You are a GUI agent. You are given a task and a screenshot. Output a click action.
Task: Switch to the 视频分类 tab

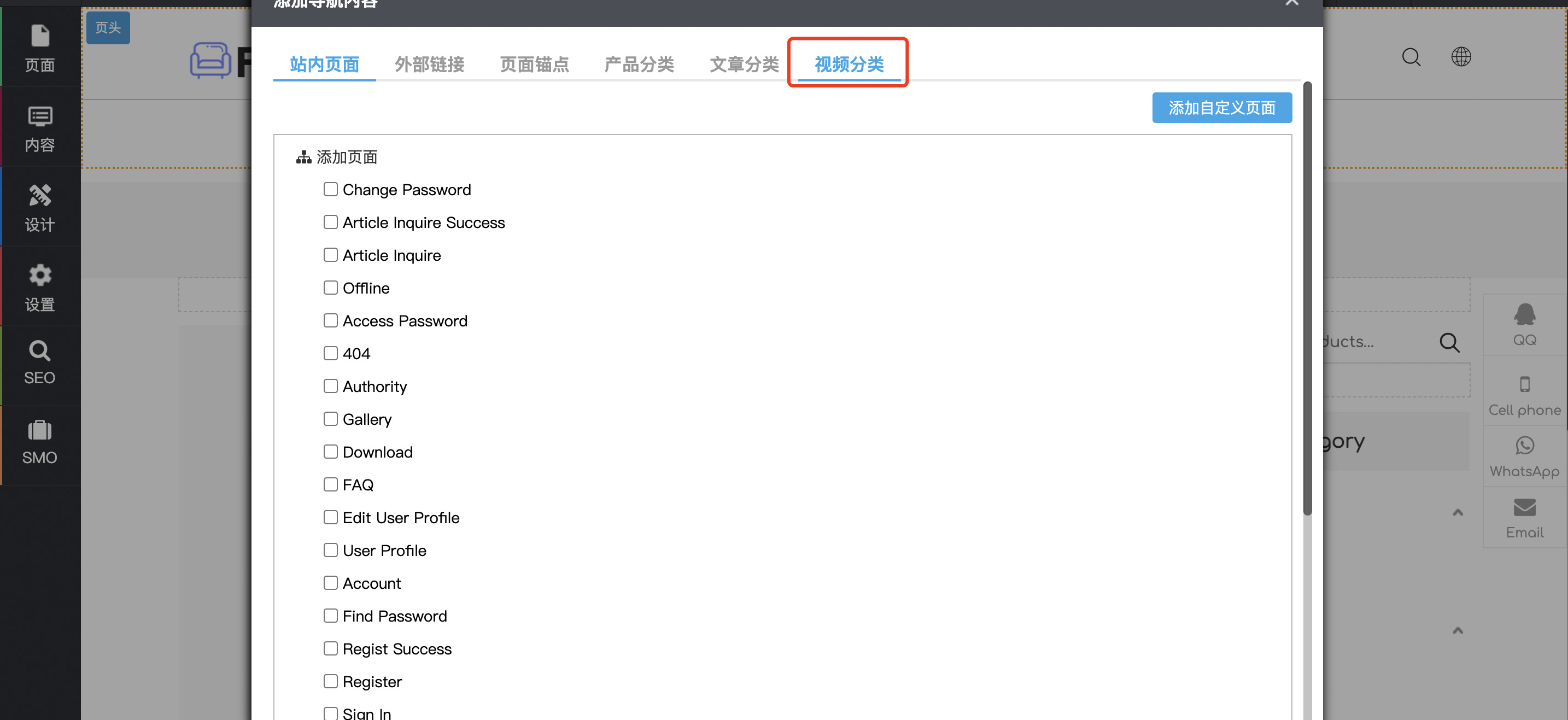(x=849, y=64)
